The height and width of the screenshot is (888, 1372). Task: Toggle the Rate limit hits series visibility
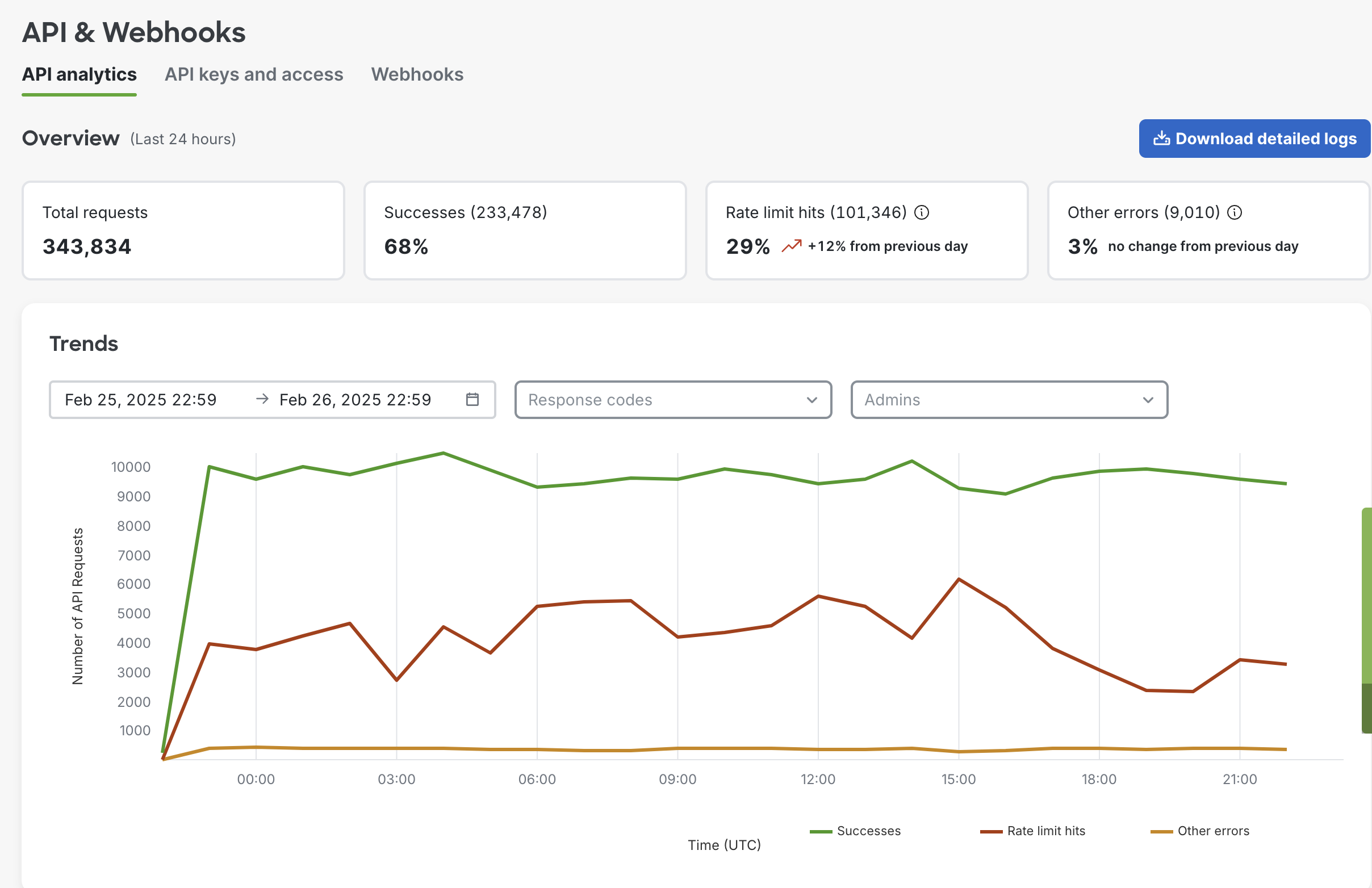point(1046,831)
